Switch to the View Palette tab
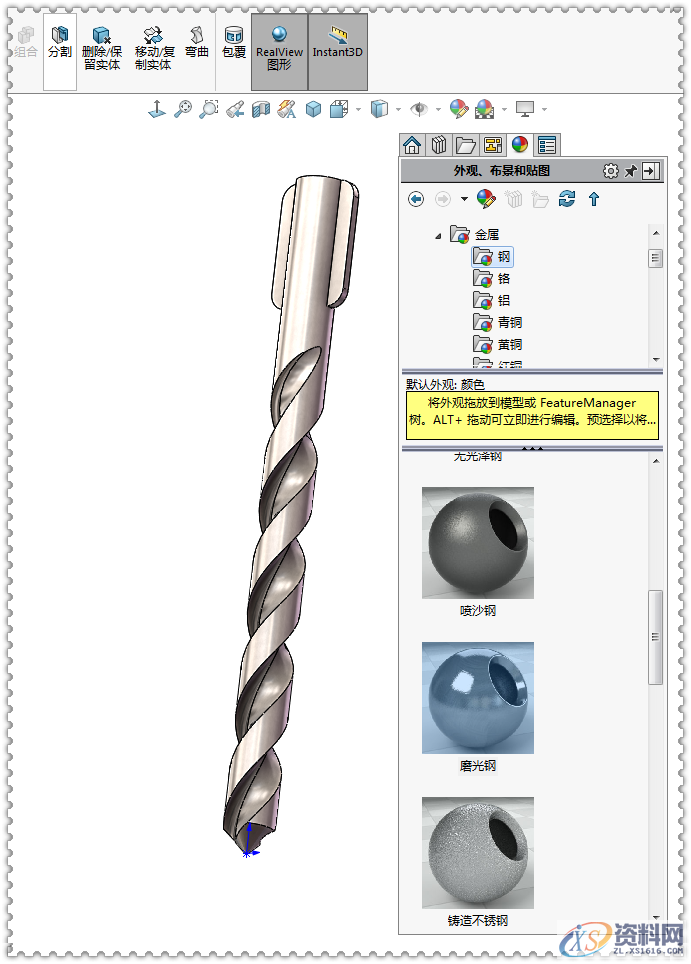Viewport: 691px width, 964px height. pos(493,145)
